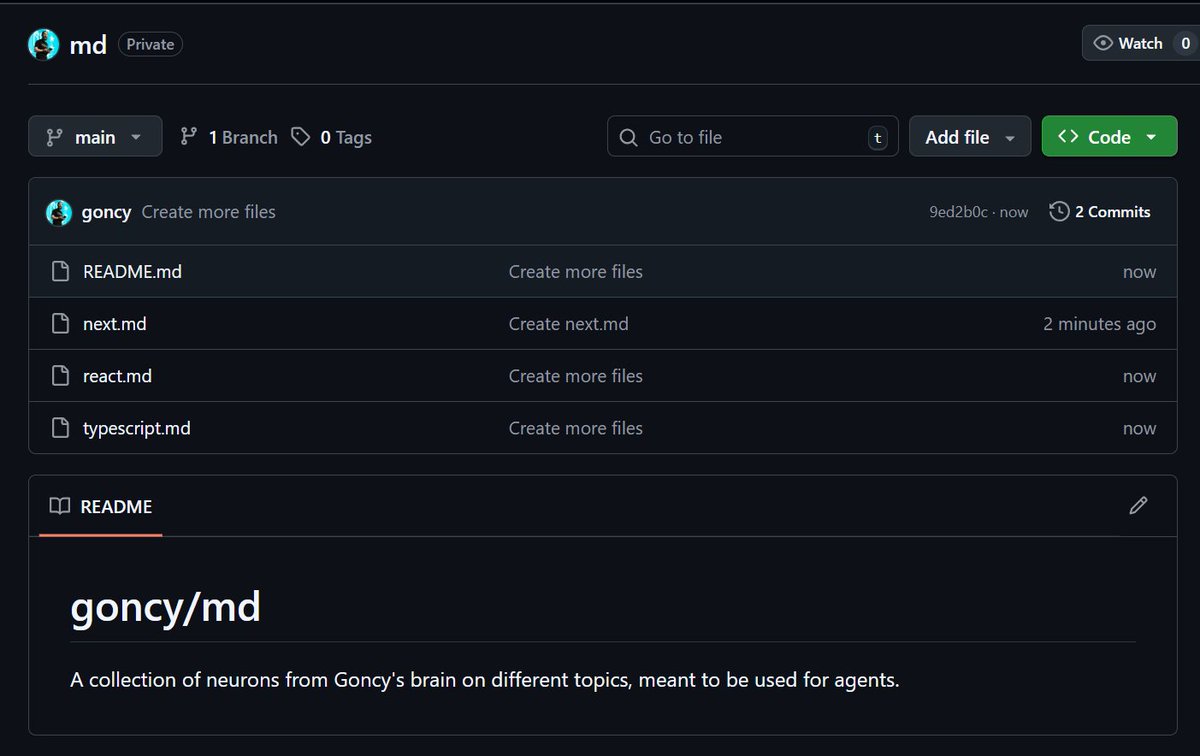Open the green Code dropdown button

coord(1109,137)
